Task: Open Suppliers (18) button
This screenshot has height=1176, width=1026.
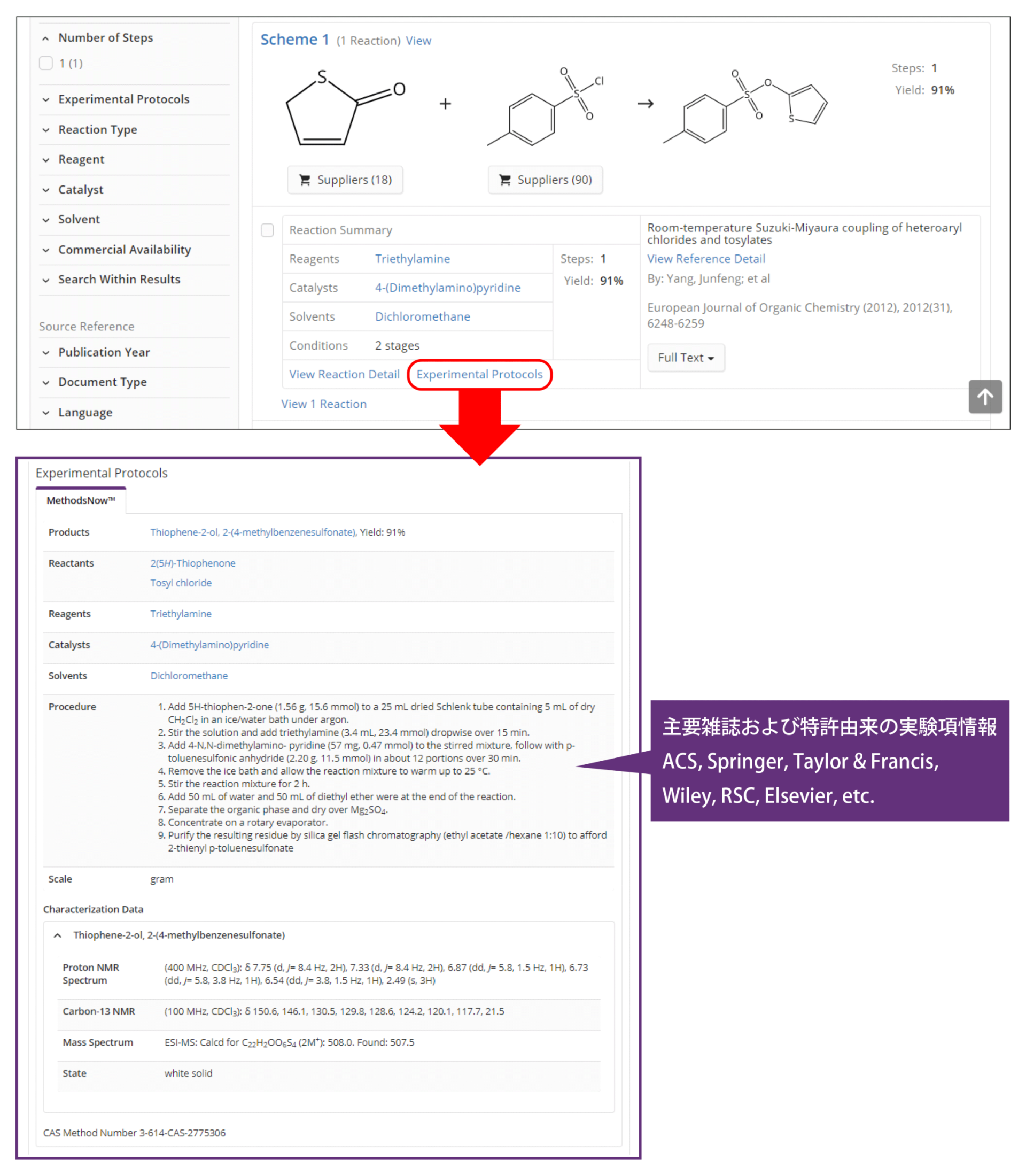Action: coord(345,180)
